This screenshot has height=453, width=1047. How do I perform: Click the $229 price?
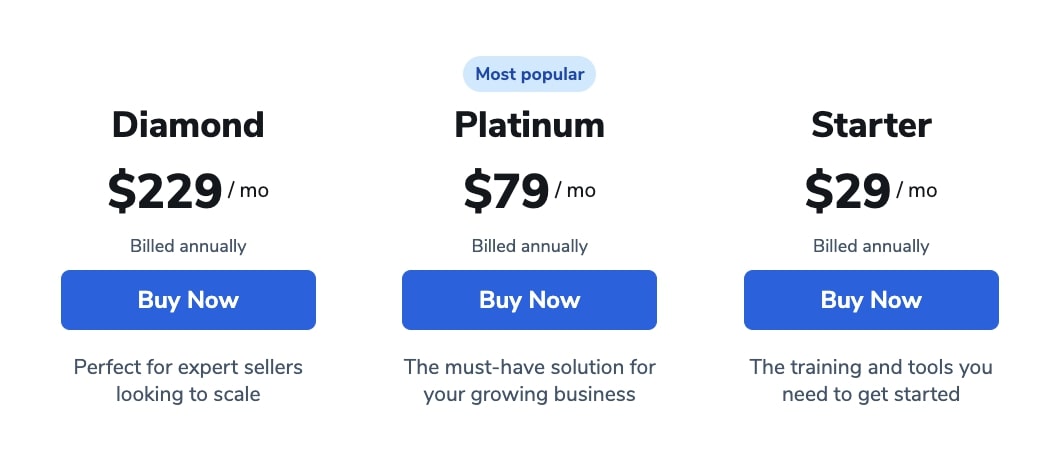[x=165, y=191]
